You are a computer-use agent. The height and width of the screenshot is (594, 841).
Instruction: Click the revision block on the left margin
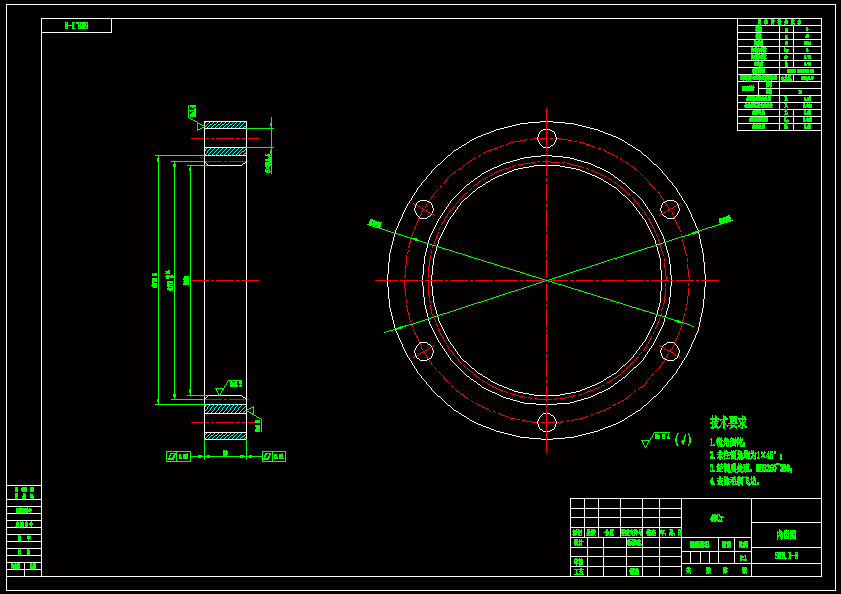(24, 530)
